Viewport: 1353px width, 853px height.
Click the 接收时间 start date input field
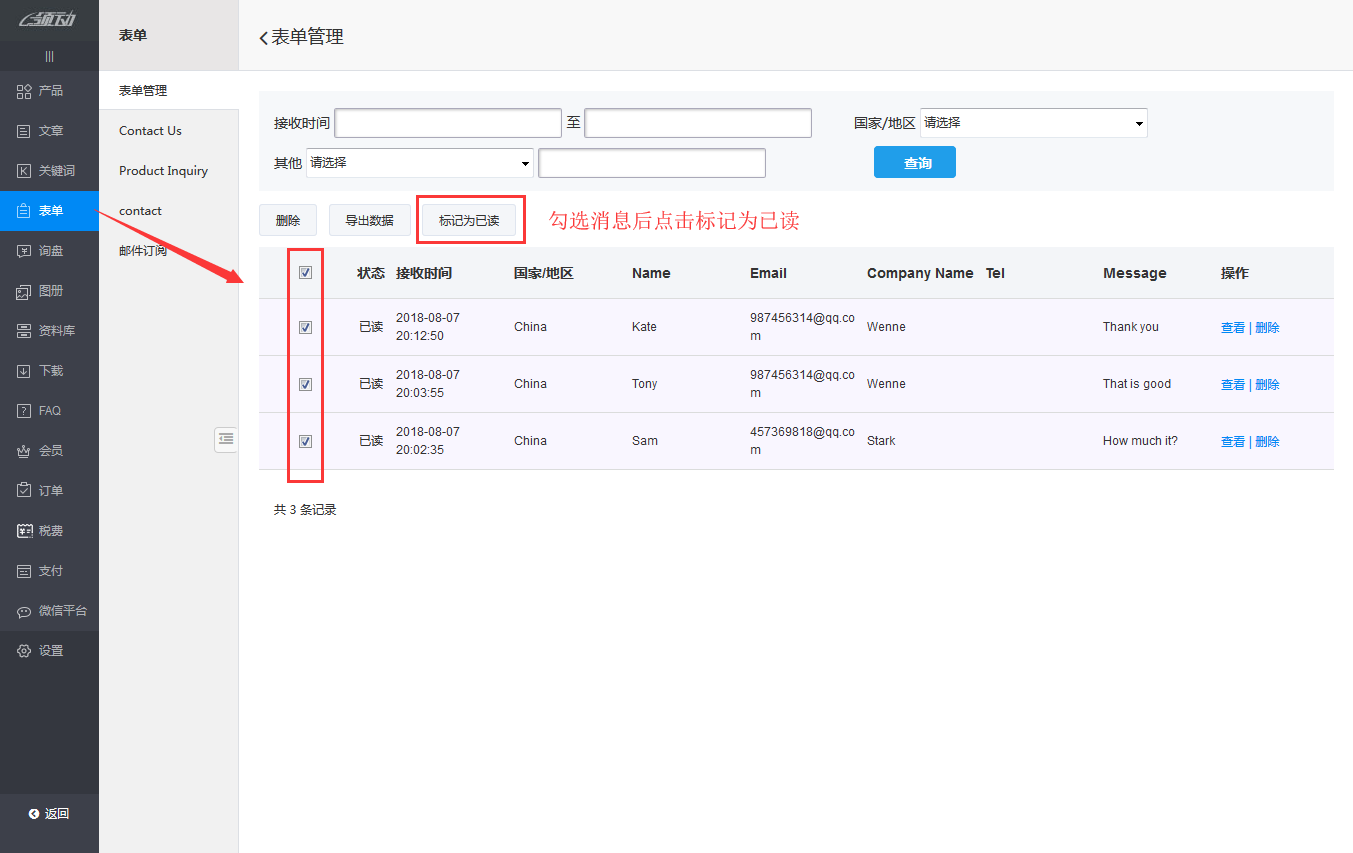tap(447, 122)
